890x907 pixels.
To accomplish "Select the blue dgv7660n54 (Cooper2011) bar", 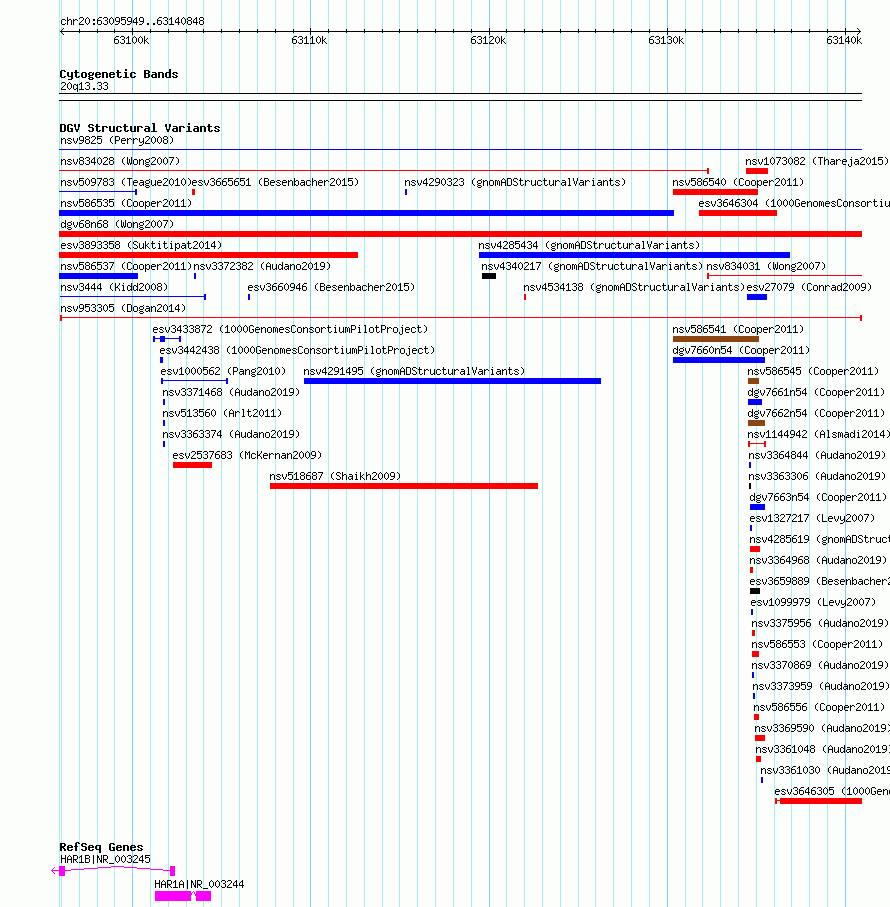I will pos(718,360).
